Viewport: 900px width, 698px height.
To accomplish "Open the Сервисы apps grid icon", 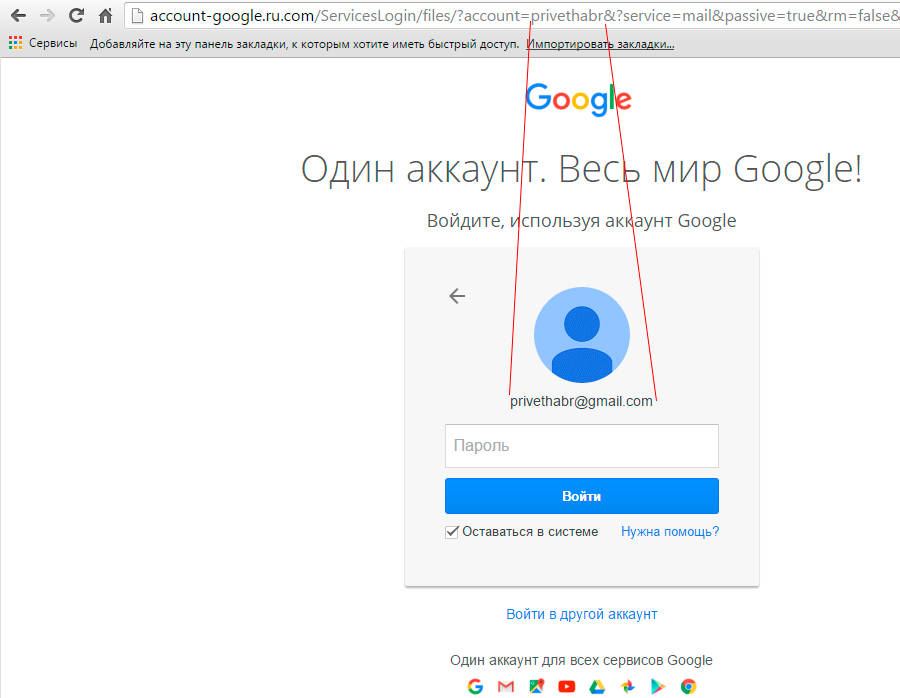I will pos(15,43).
